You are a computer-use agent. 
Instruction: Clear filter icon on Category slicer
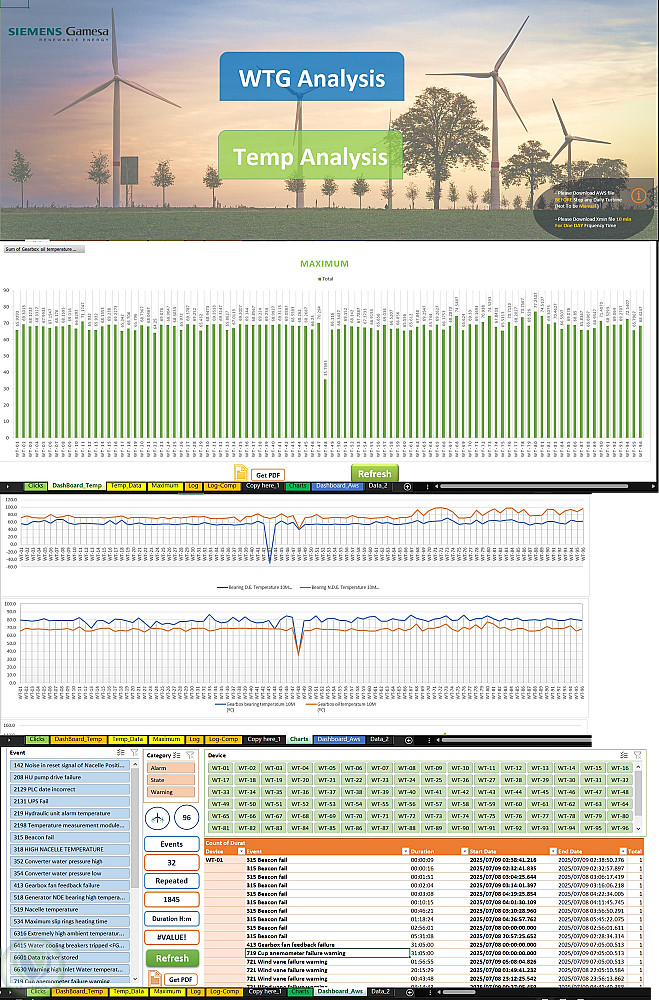pyautogui.click(x=190, y=755)
